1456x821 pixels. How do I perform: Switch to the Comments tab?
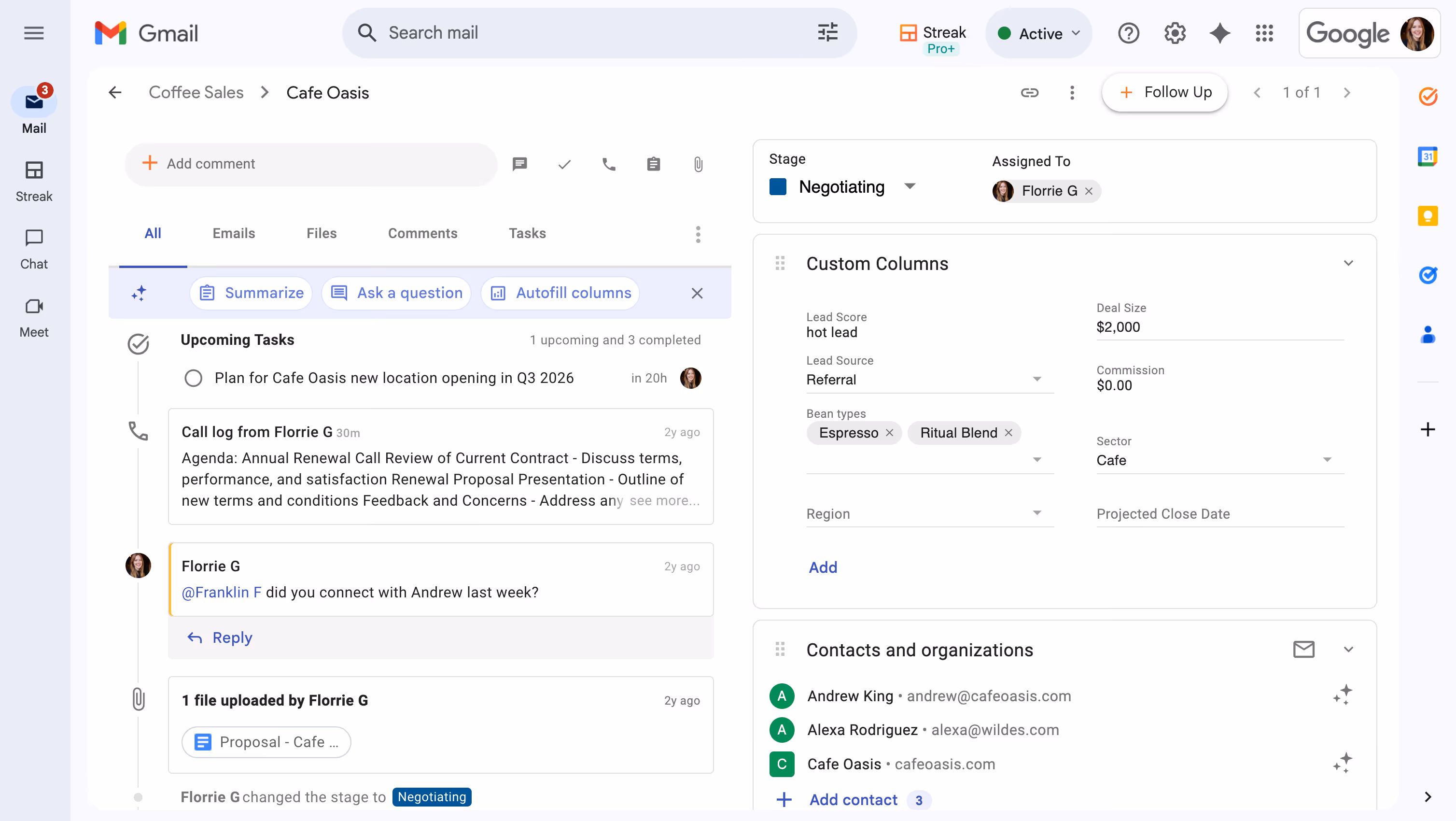[422, 233]
